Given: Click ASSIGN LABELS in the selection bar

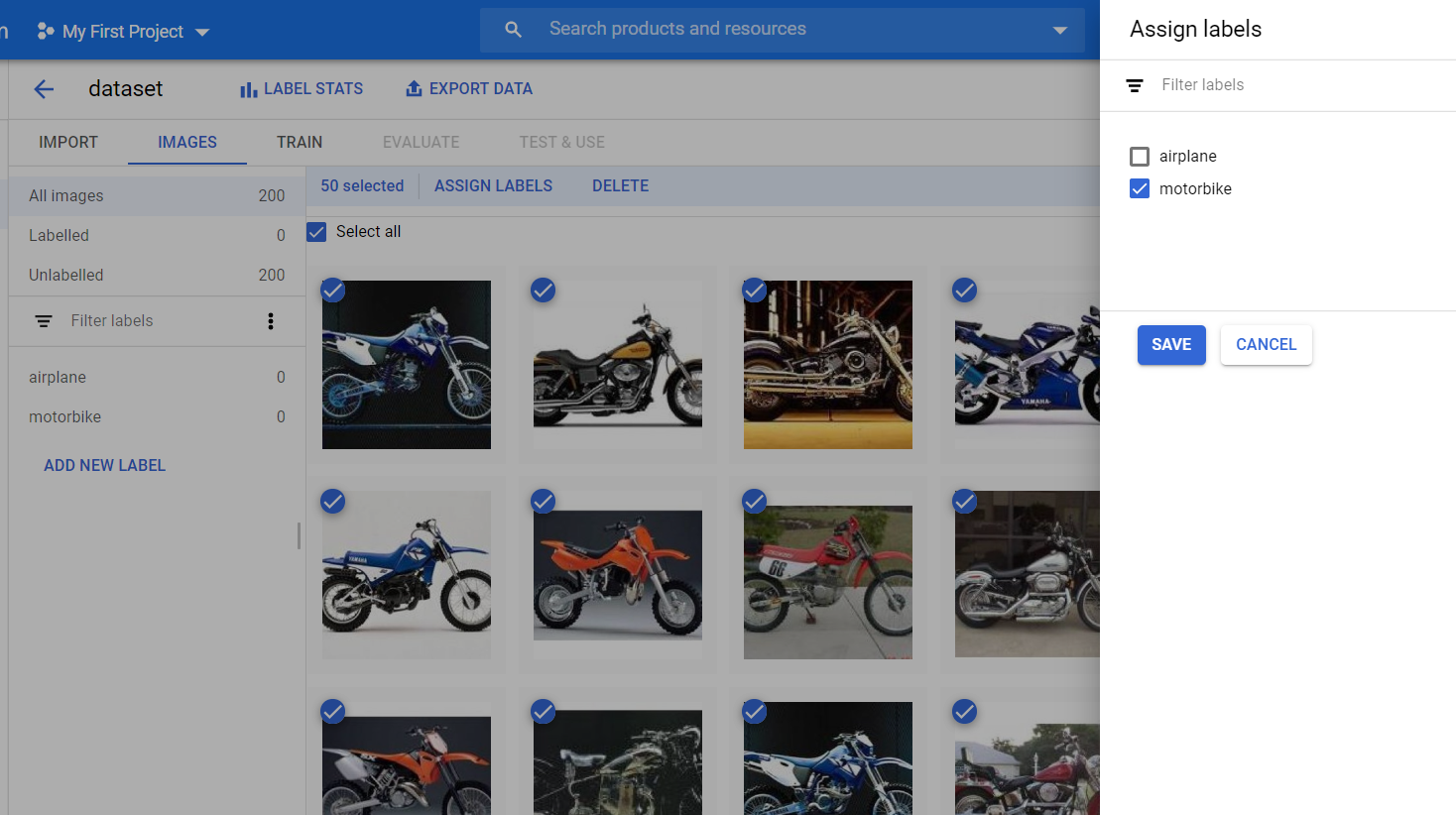Looking at the screenshot, I should (494, 186).
